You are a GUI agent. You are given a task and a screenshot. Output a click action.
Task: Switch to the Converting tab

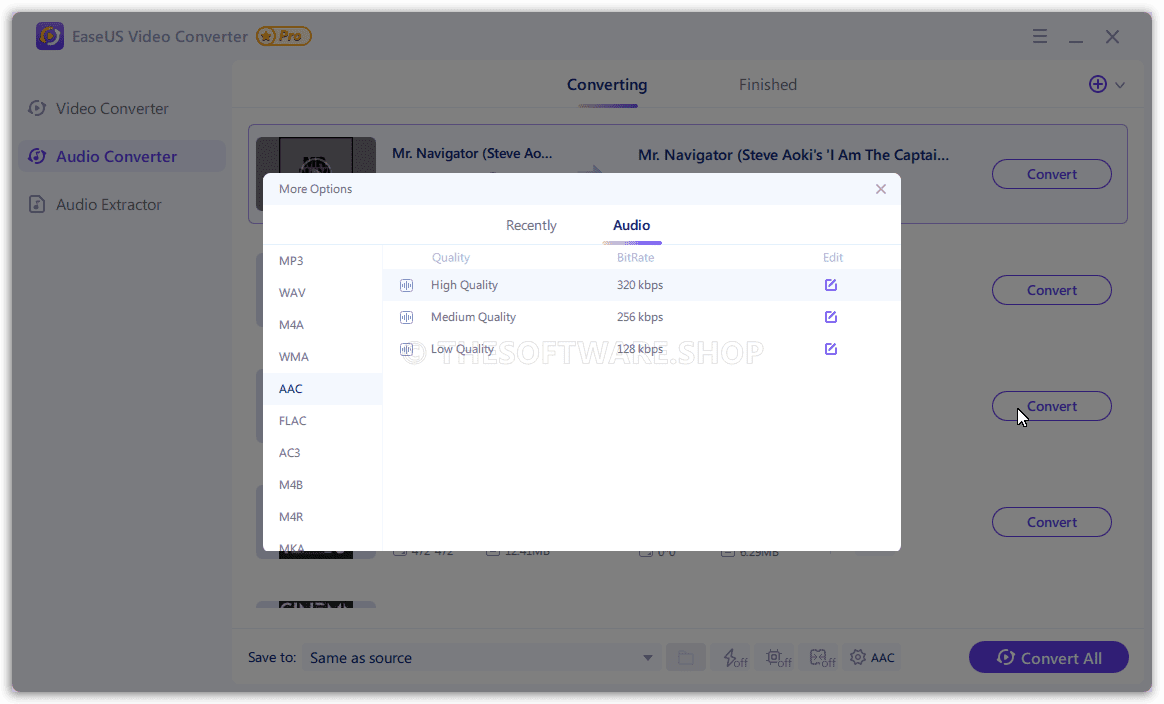pos(607,85)
